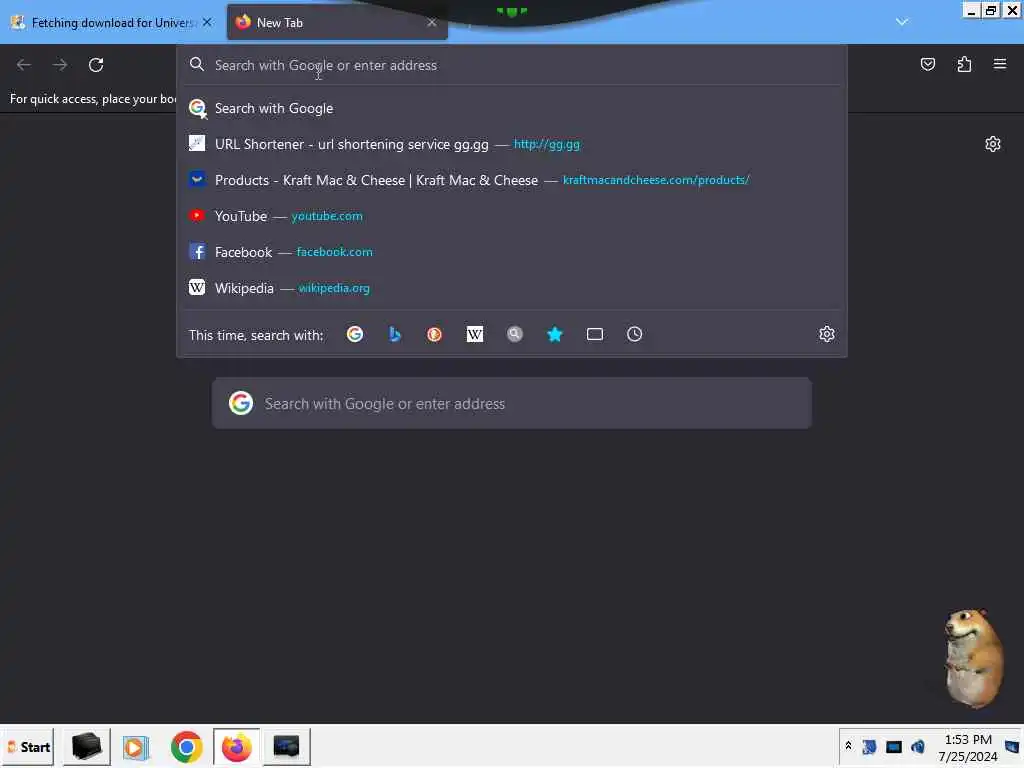This screenshot has width=1024, height=768.
Task: Click the volume speaker tray icon
Action: tap(918, 746)
